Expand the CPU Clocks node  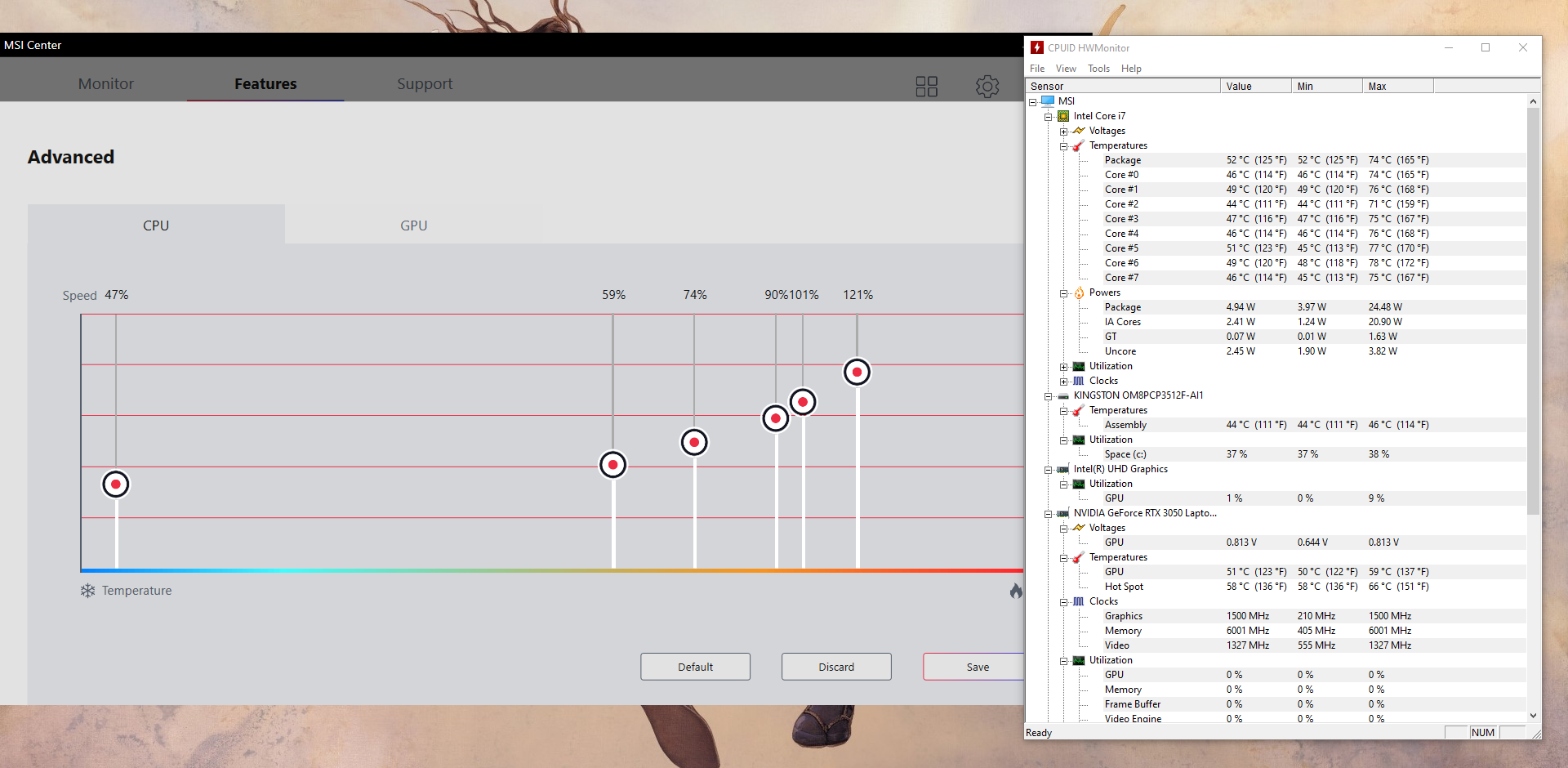[x=1064, y=382]
